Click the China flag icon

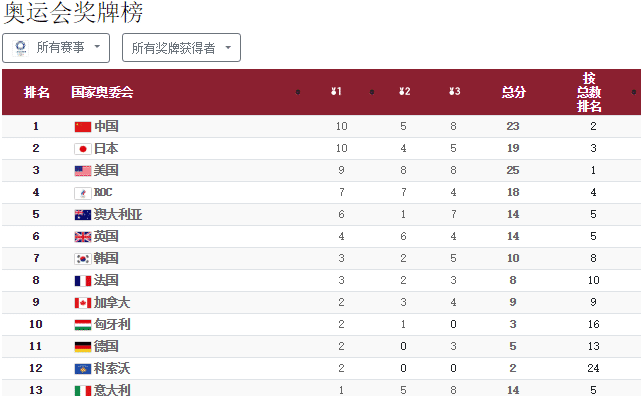[83, 127]
